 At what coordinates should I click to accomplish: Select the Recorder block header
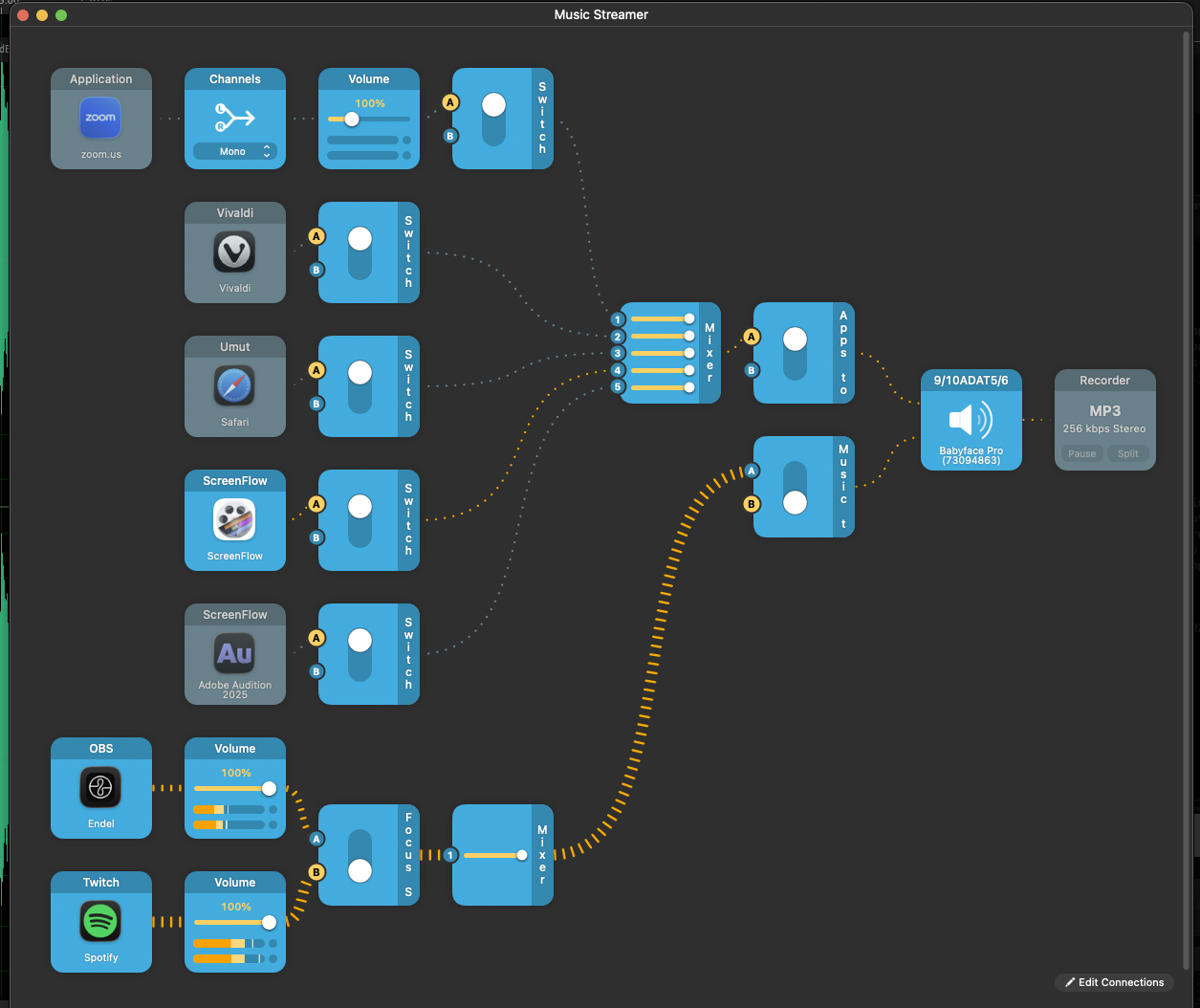1104,381
